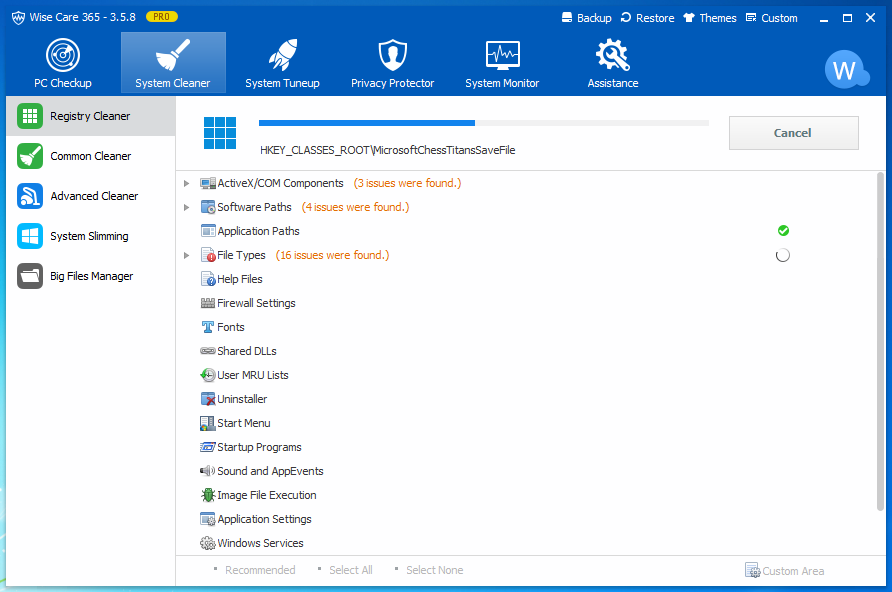
Task: Click the Fonts icon
Action: [x=208, y=327]
